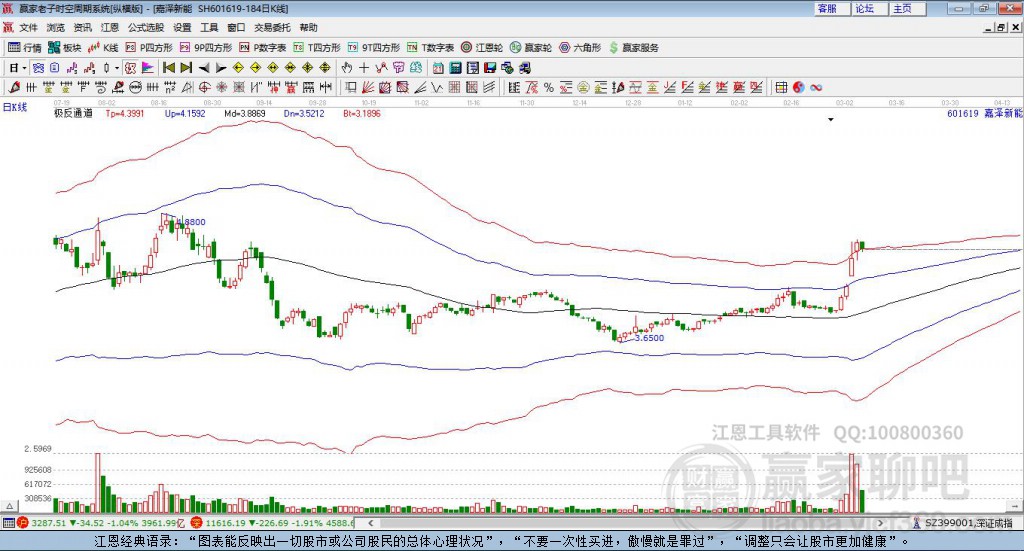Screen dimensions: 1024x551
Task: Open the 公式选股 menu
Action: [x=146, y=27]
